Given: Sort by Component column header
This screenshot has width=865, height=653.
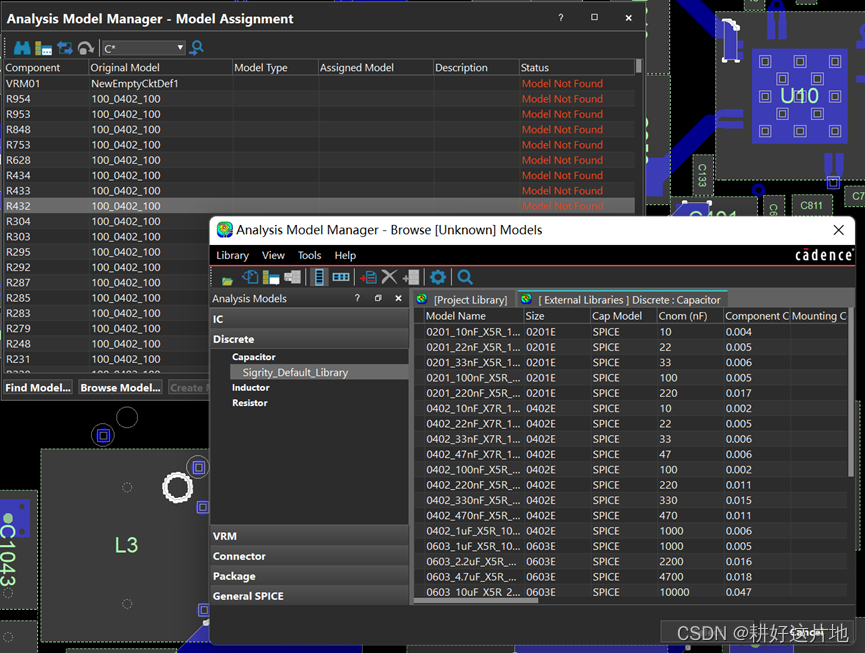Looking at the screenshot, I should [x=46, y=67].
